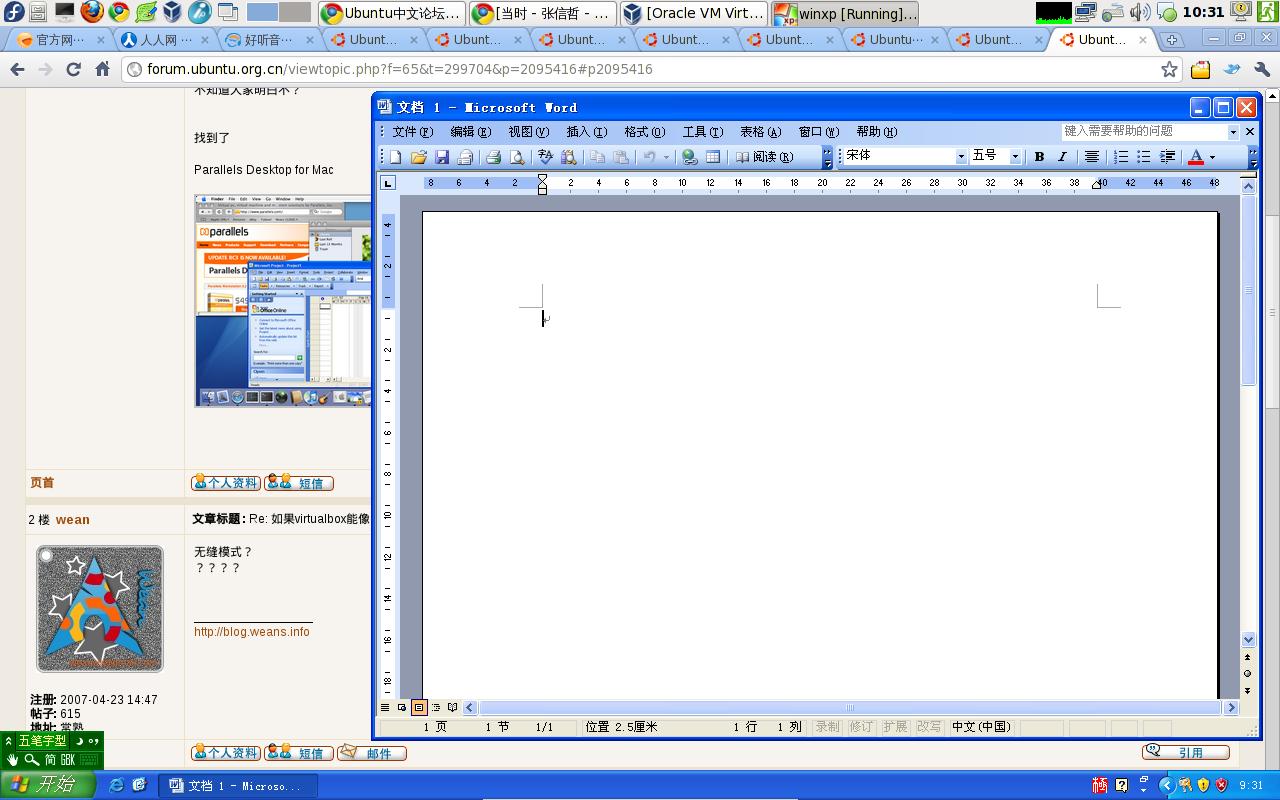The image size is (1280, 800).
Task: Bookmark this page with the star icon
Action: pos(1169,69)
